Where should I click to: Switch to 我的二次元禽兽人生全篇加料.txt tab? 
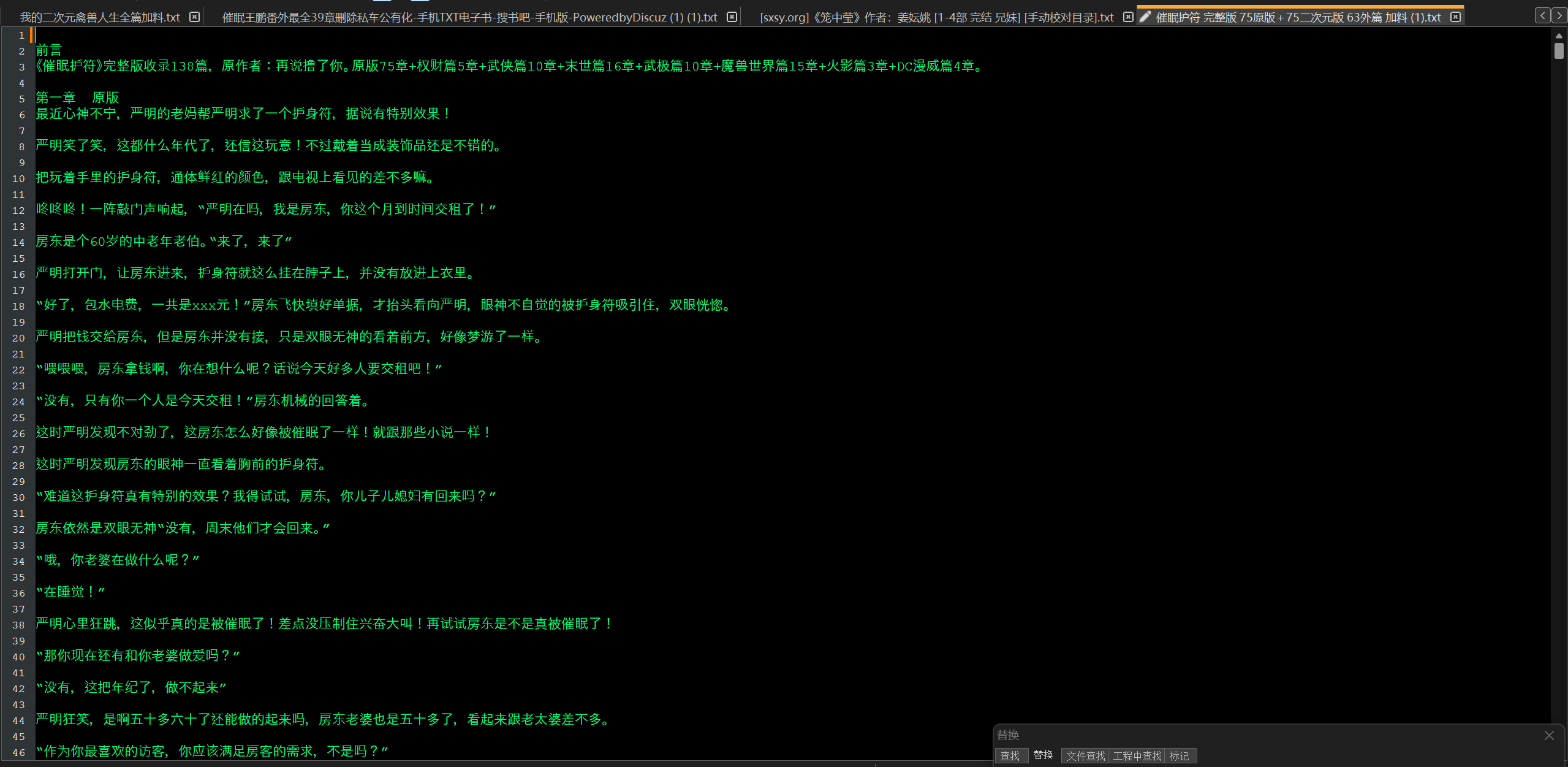(x=100, y=18)
